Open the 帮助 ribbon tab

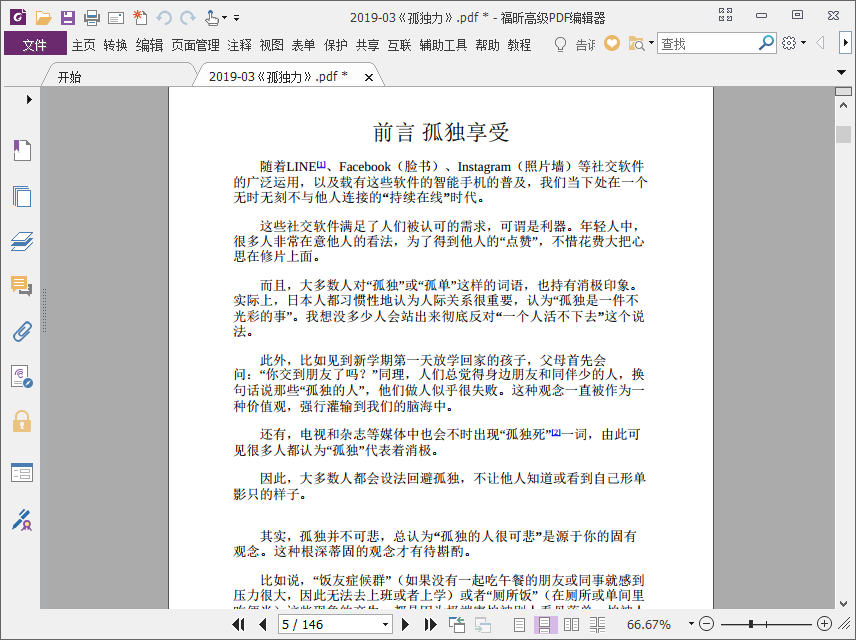click(x=487, y=45)
